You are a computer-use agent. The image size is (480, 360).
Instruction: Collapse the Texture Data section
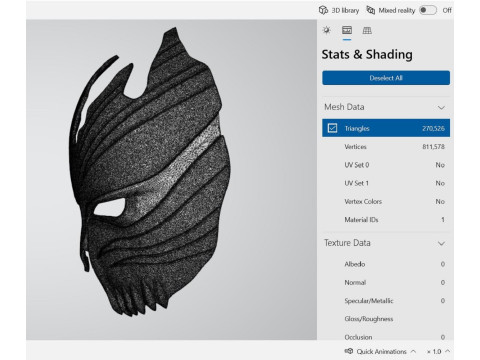pos(441,243)
